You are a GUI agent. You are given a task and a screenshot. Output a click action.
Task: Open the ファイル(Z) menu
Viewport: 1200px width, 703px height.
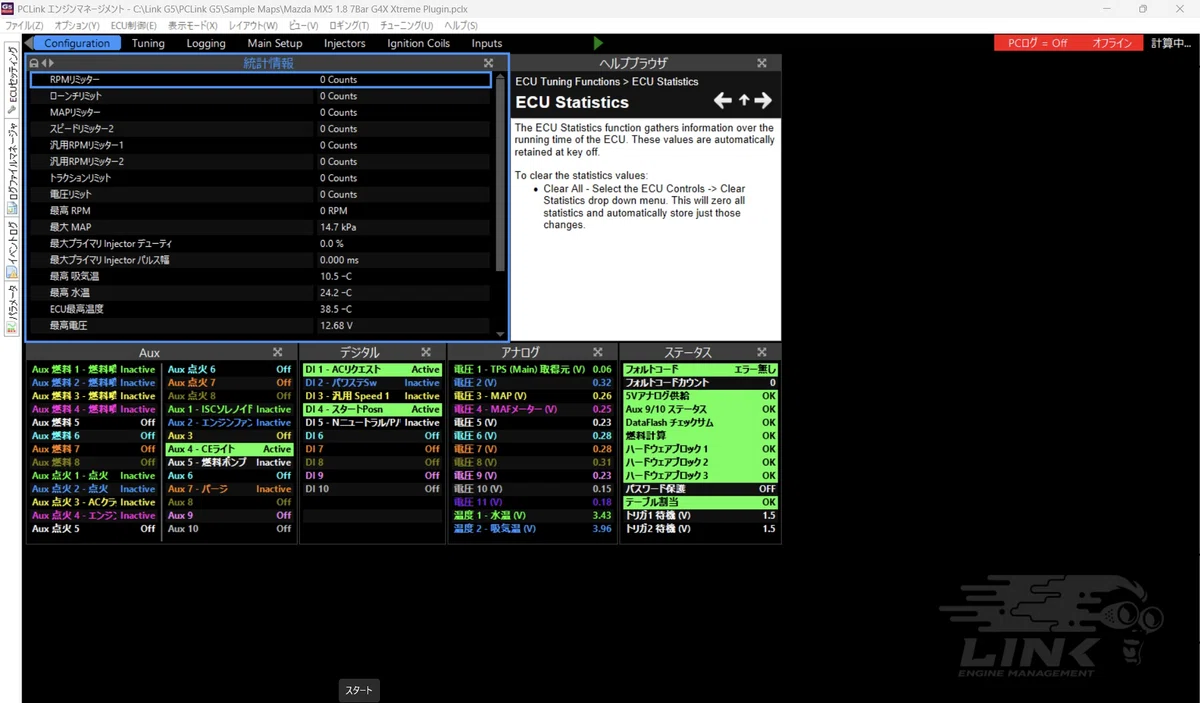(x=25, y=25)
